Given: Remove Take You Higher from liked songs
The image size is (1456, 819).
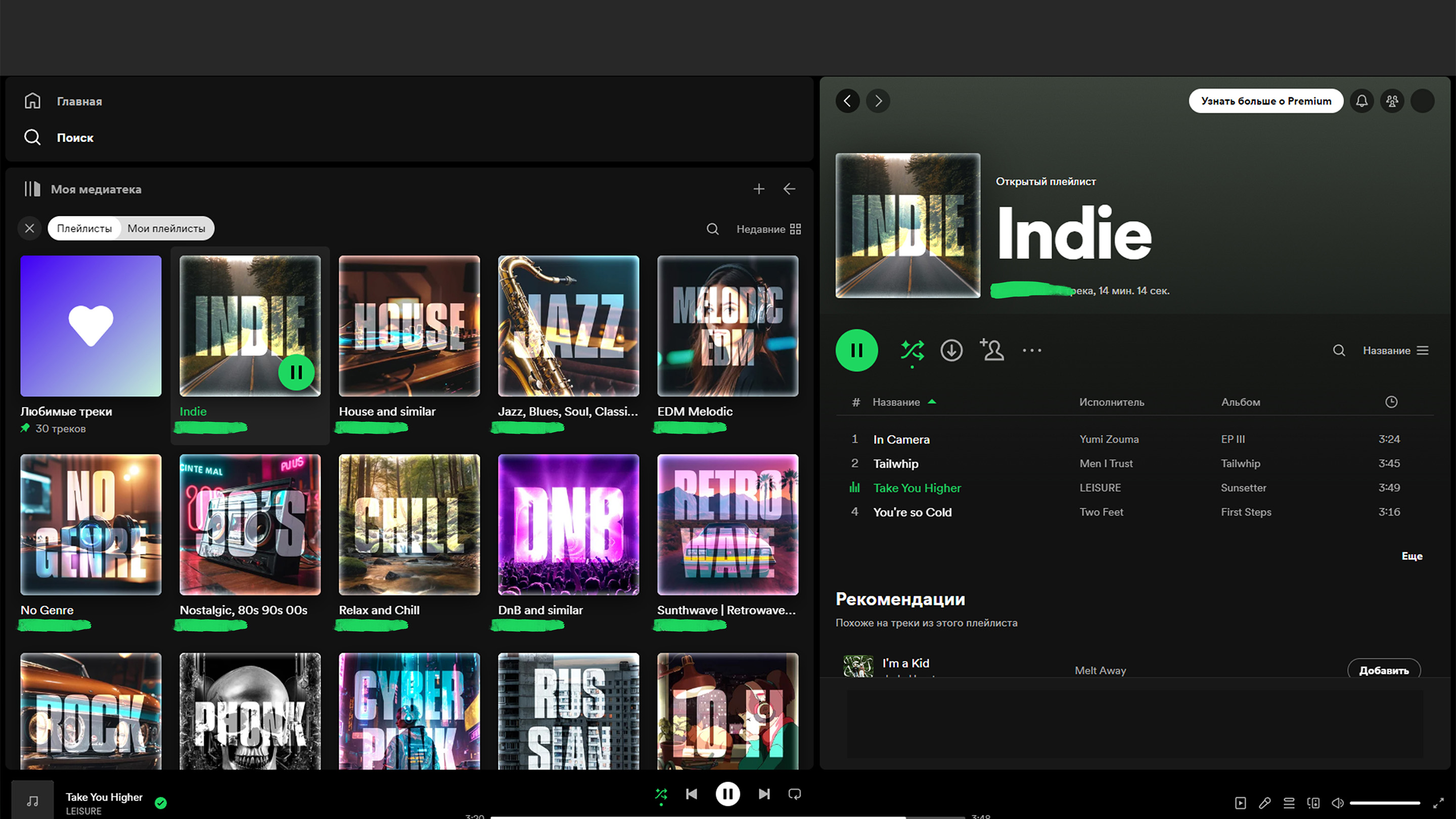Looking at the screenshot, I should coord(161,803).
